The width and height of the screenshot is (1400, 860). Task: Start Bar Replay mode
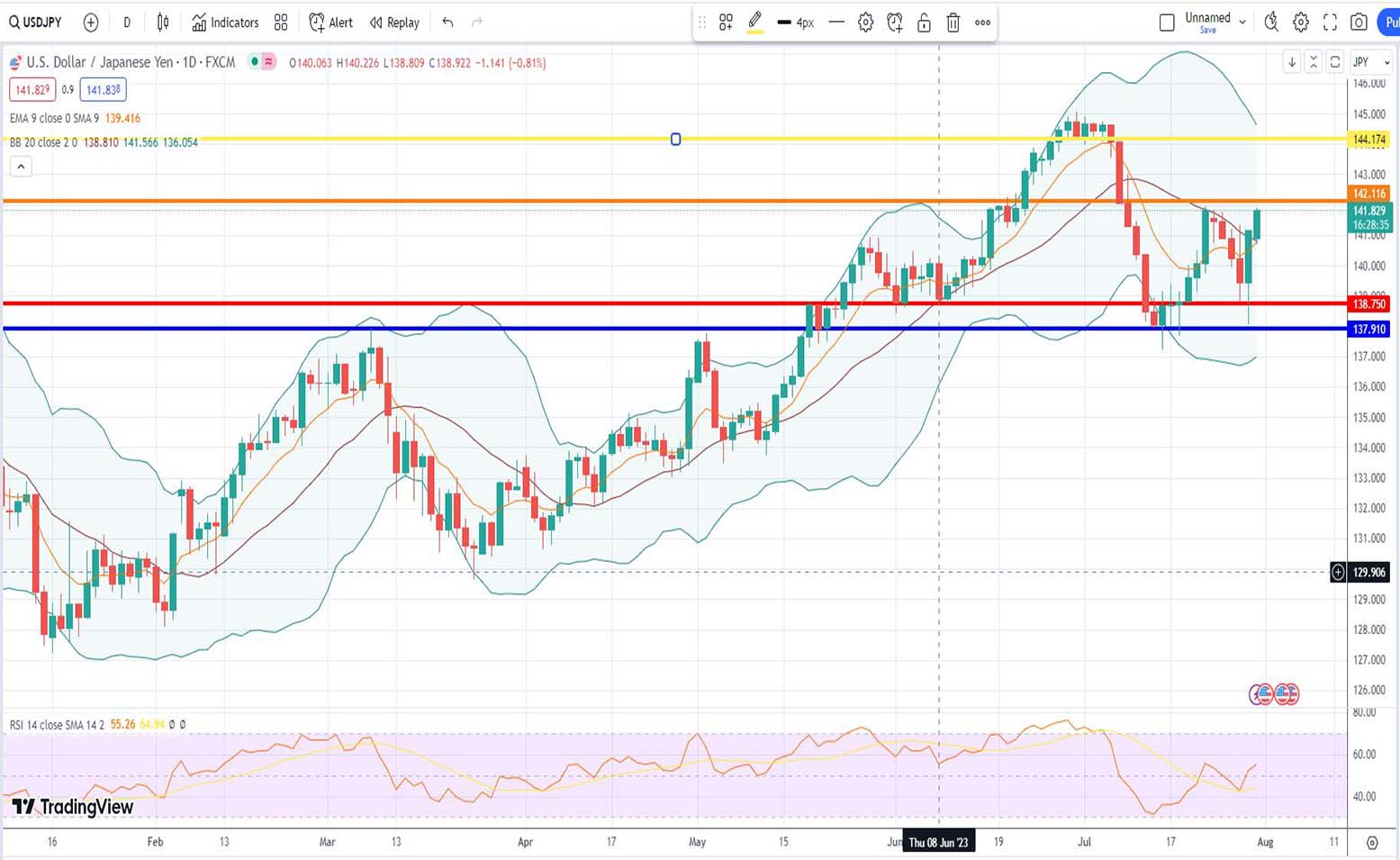[x=394, y=23]
